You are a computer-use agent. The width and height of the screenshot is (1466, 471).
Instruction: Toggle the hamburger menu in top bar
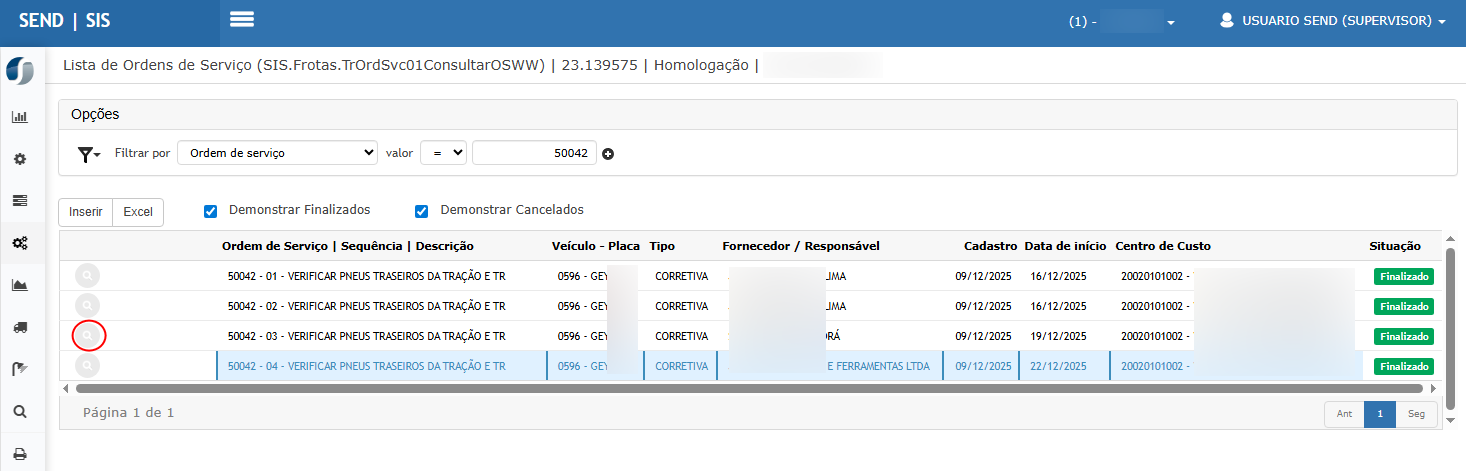click(241, 19)
